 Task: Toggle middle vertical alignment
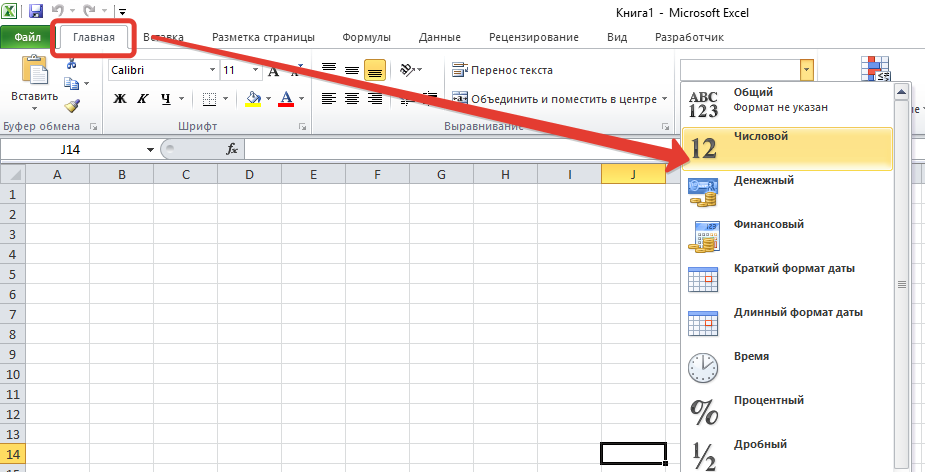point(352,70)
